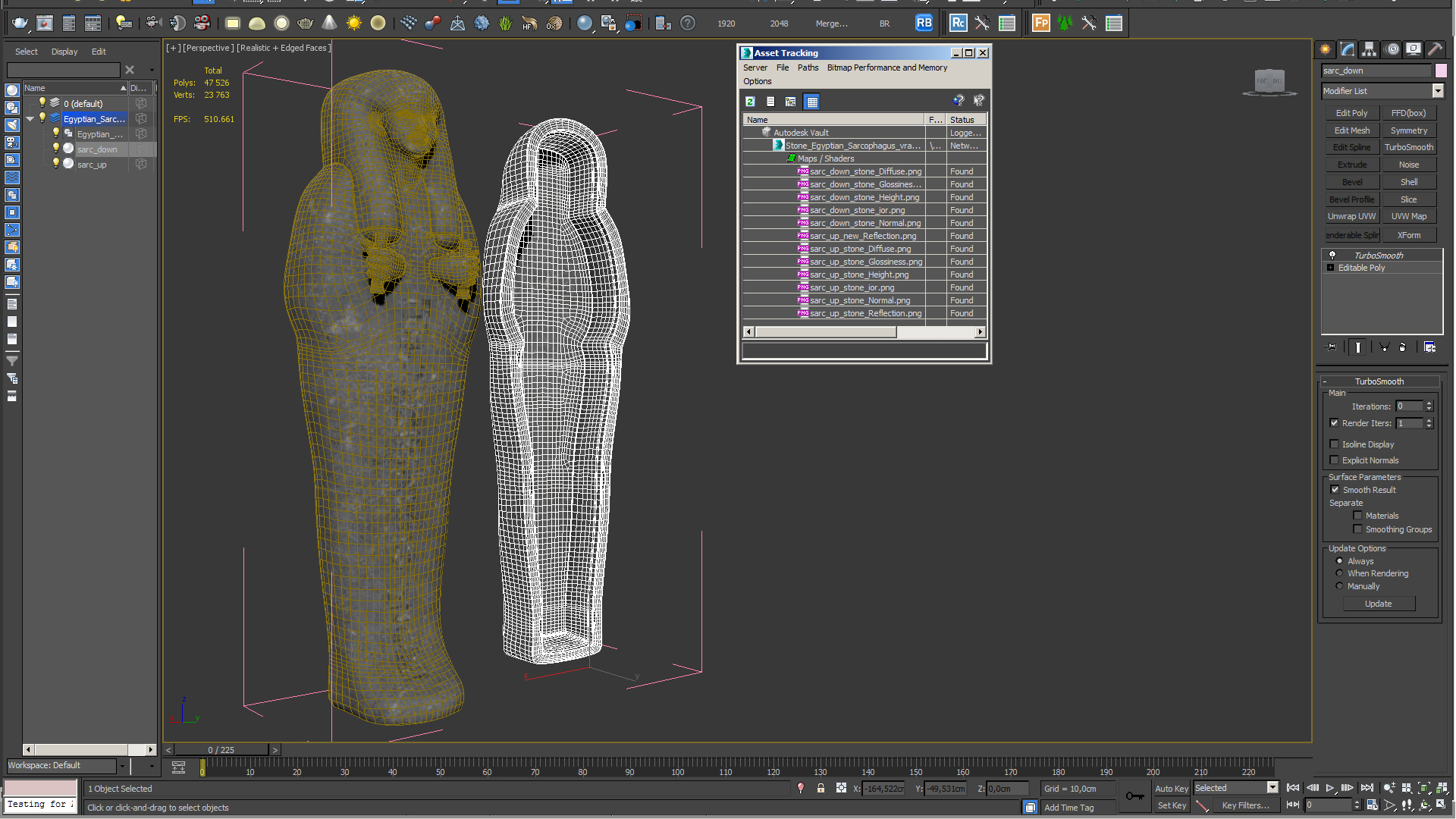The height and width of the screenshot is (819, 1456).
Task: Open the Display menu in scene explorer
Action: pyautogui.click(x=64, y=52)
